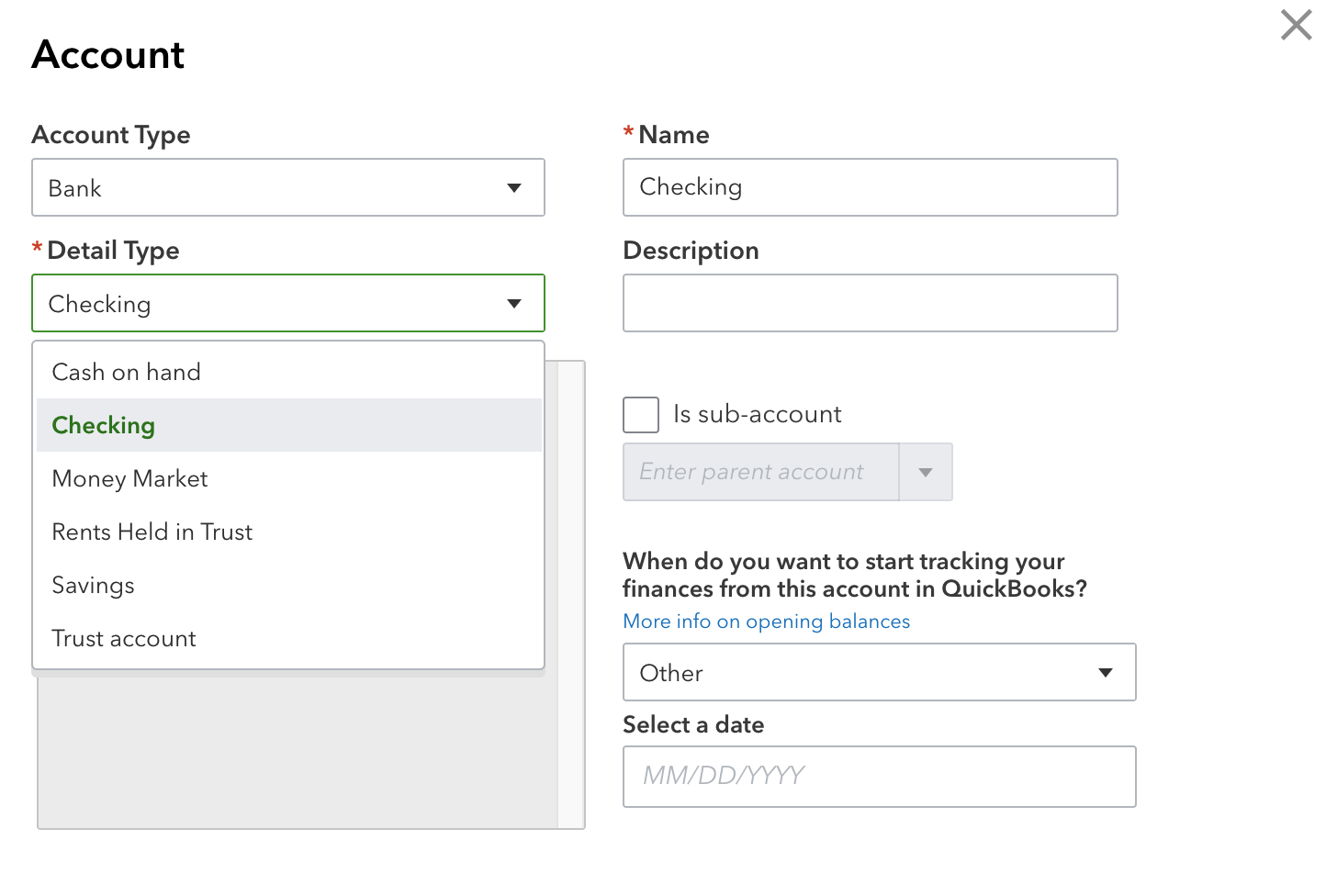Select Money Market from the list
Screen dimensions: 1326x896
pos(129,478)
